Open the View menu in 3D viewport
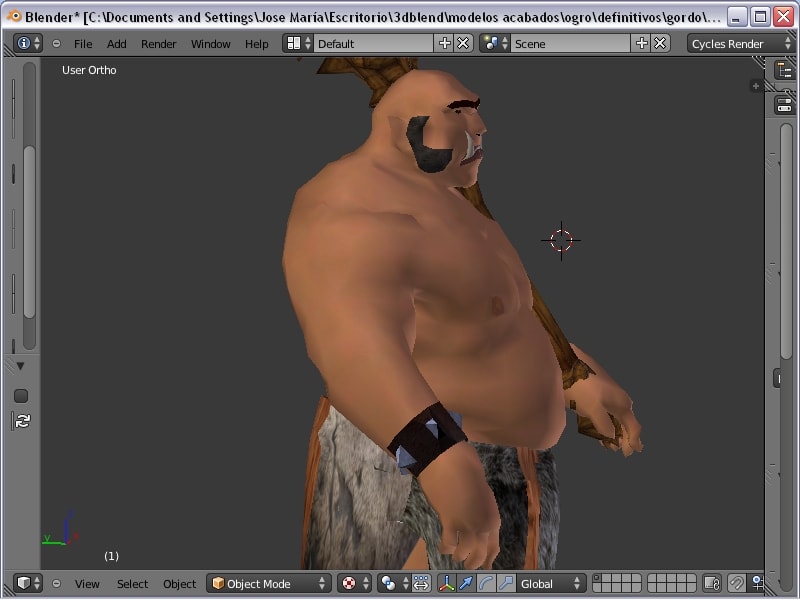 87,584
